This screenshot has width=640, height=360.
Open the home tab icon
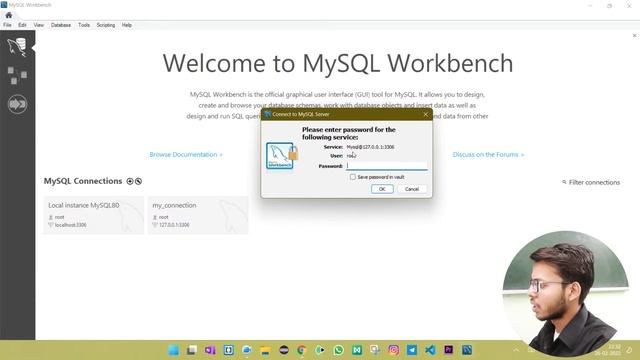(9, 15)
